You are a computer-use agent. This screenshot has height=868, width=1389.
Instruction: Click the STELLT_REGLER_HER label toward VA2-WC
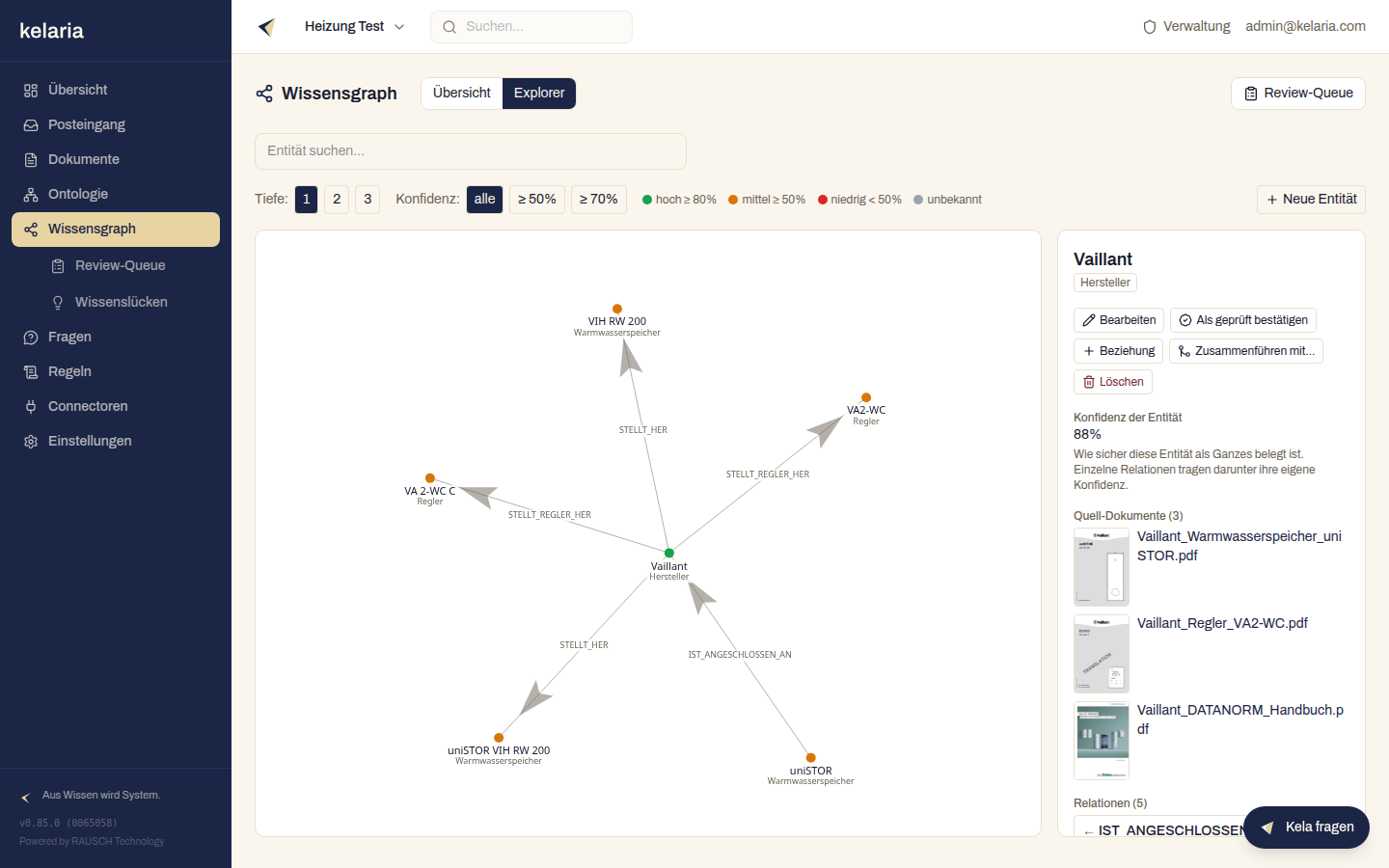click(x=768, y=475)
